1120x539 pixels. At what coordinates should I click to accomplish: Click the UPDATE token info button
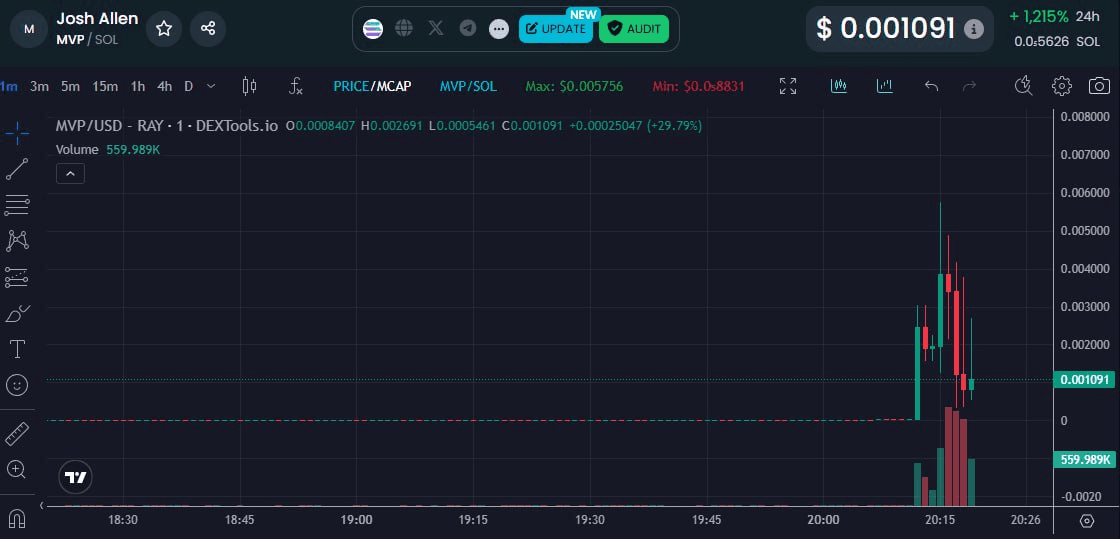pyautogui.click(x=556, y=29)
